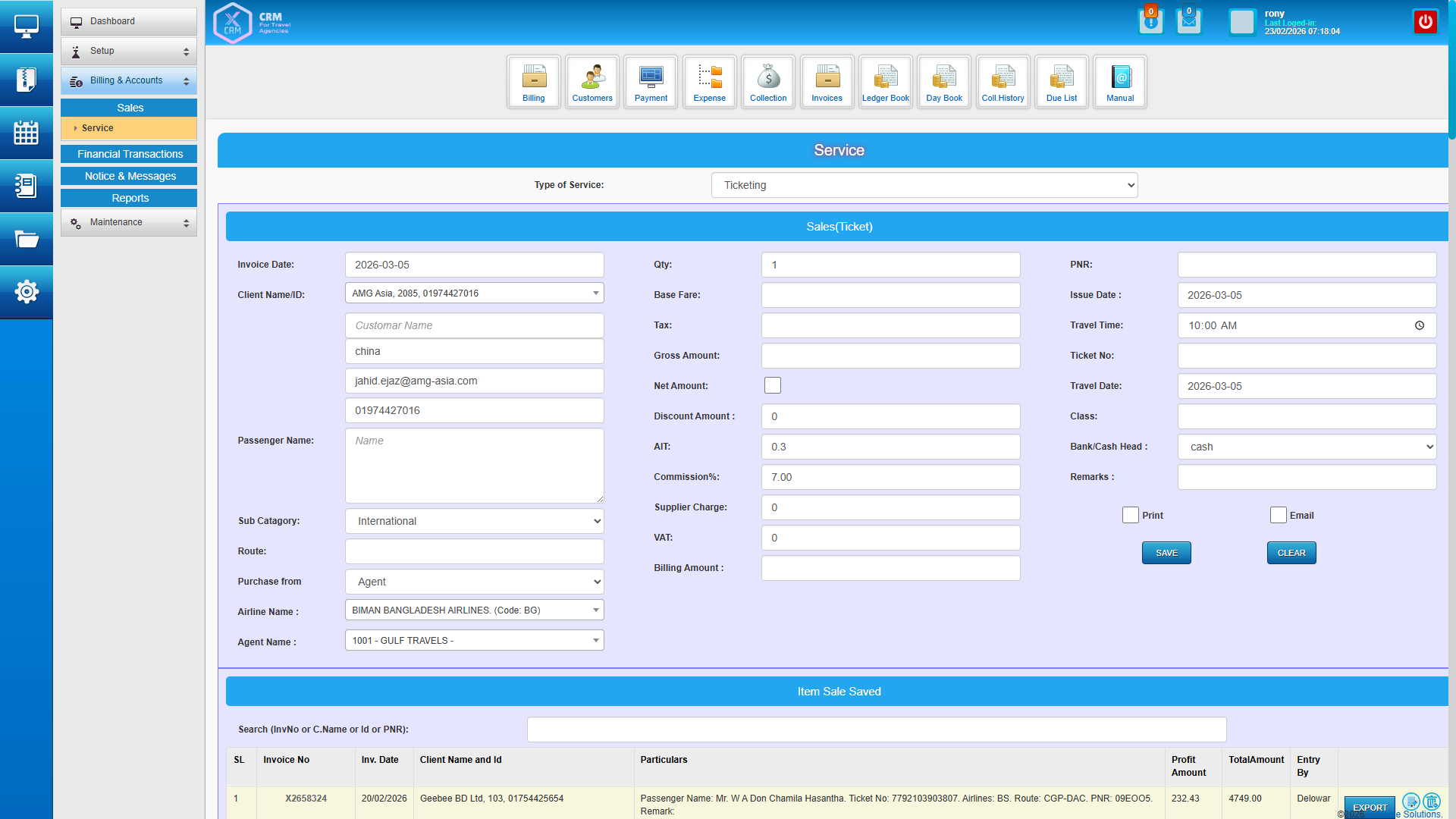
Task: Open the Collection money bag icon
Action: pyautogui.click(x=768, y=81)
